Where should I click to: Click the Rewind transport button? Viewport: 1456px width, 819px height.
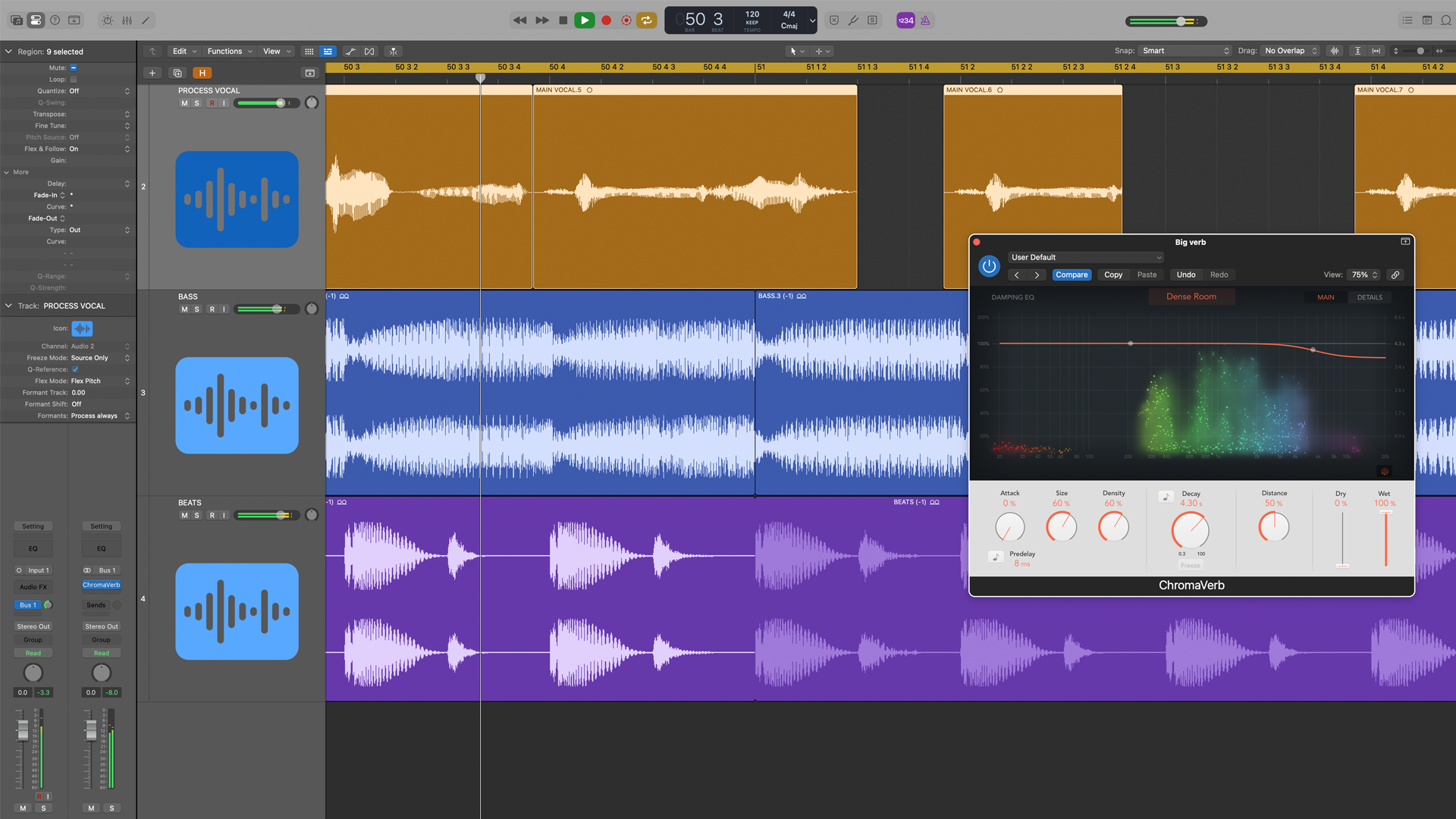pyautogui.click(x=519, y=20)
